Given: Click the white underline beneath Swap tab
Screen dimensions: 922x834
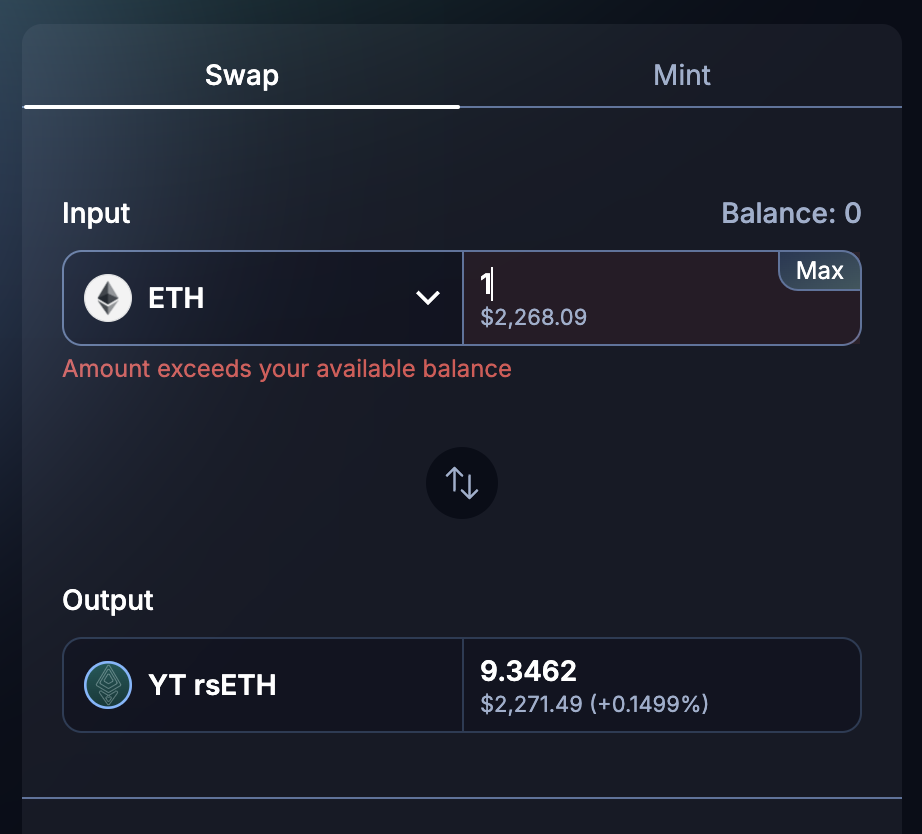Looking at the screenshot, I should [241, 105].
